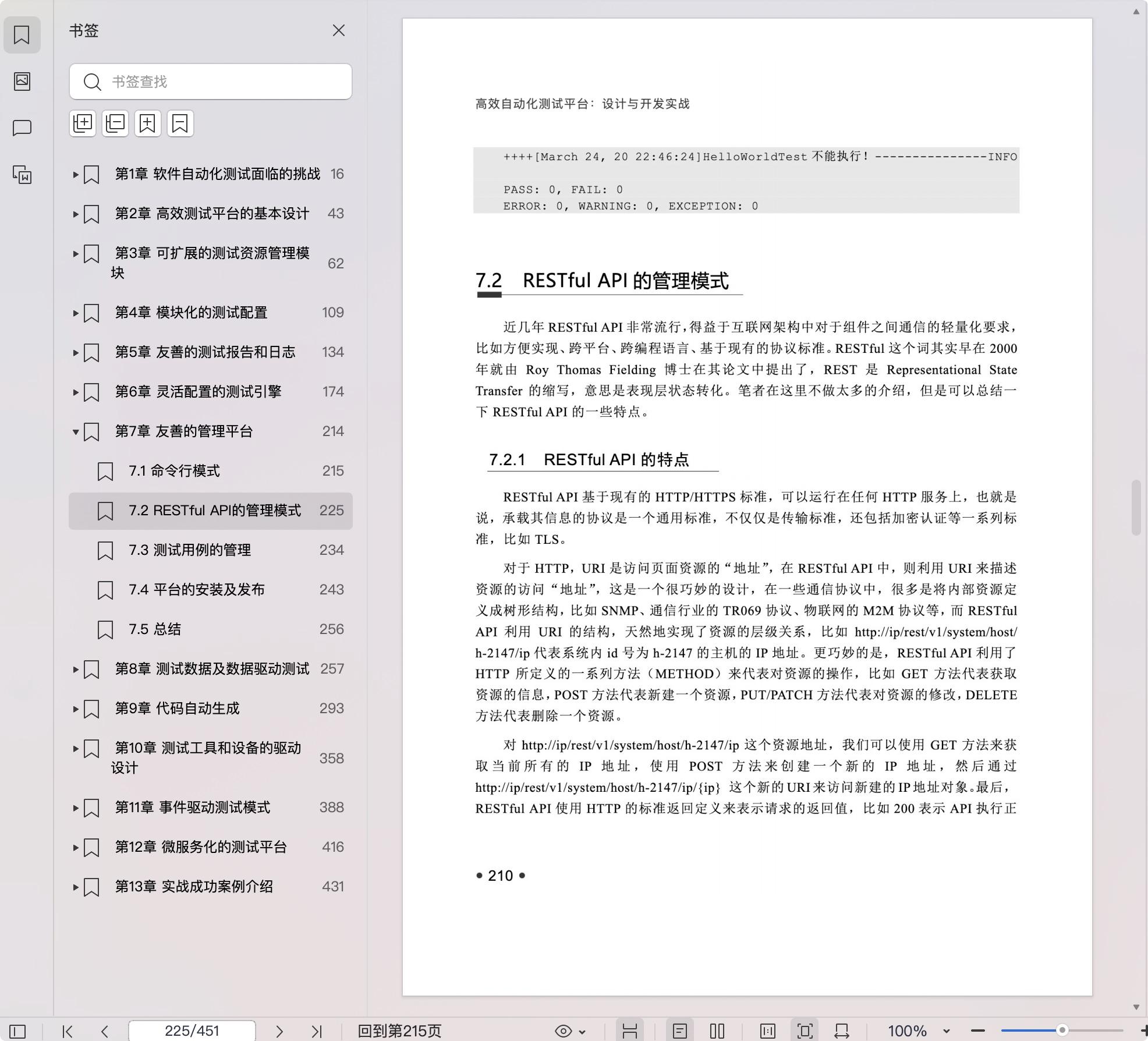
Task: Switch to two-page layout
Action: click(717, 1031)
